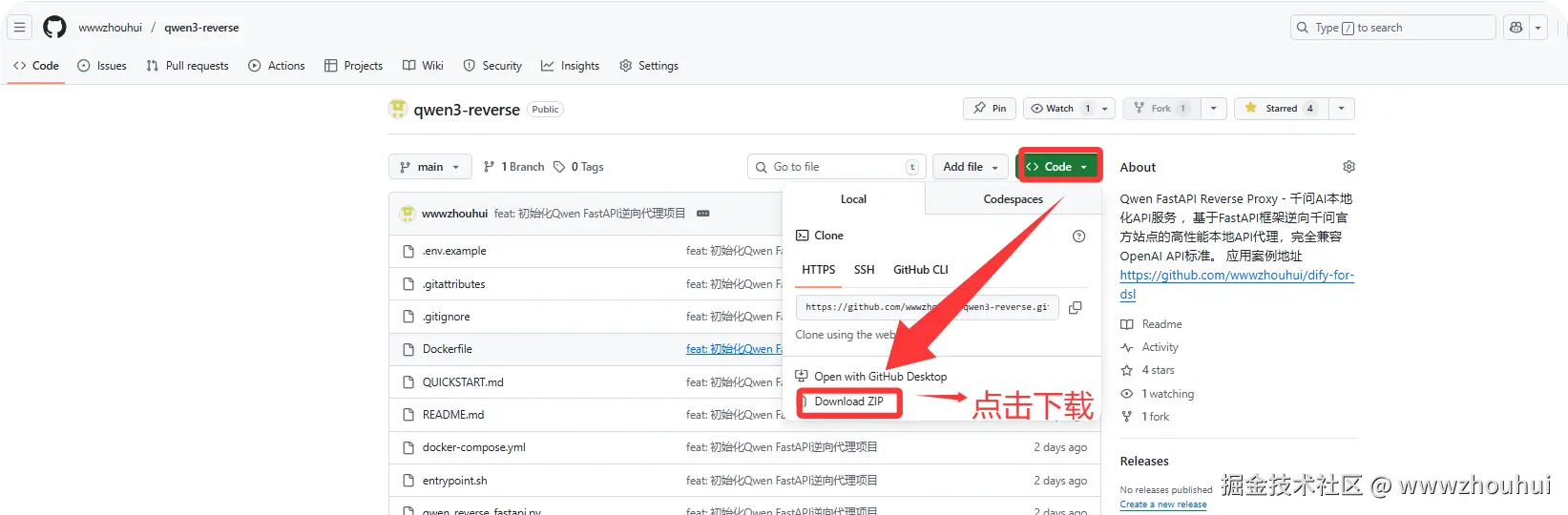View the 1 watching link
Screen dimensions: 1568x515
(x=1158, y=394)
